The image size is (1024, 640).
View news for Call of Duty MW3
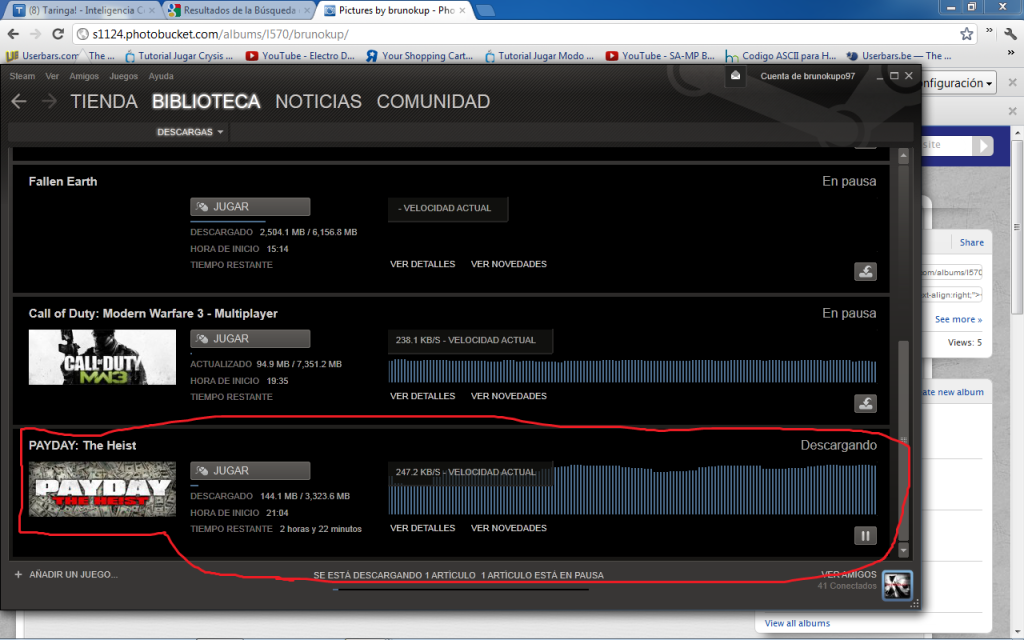point(509,396)
